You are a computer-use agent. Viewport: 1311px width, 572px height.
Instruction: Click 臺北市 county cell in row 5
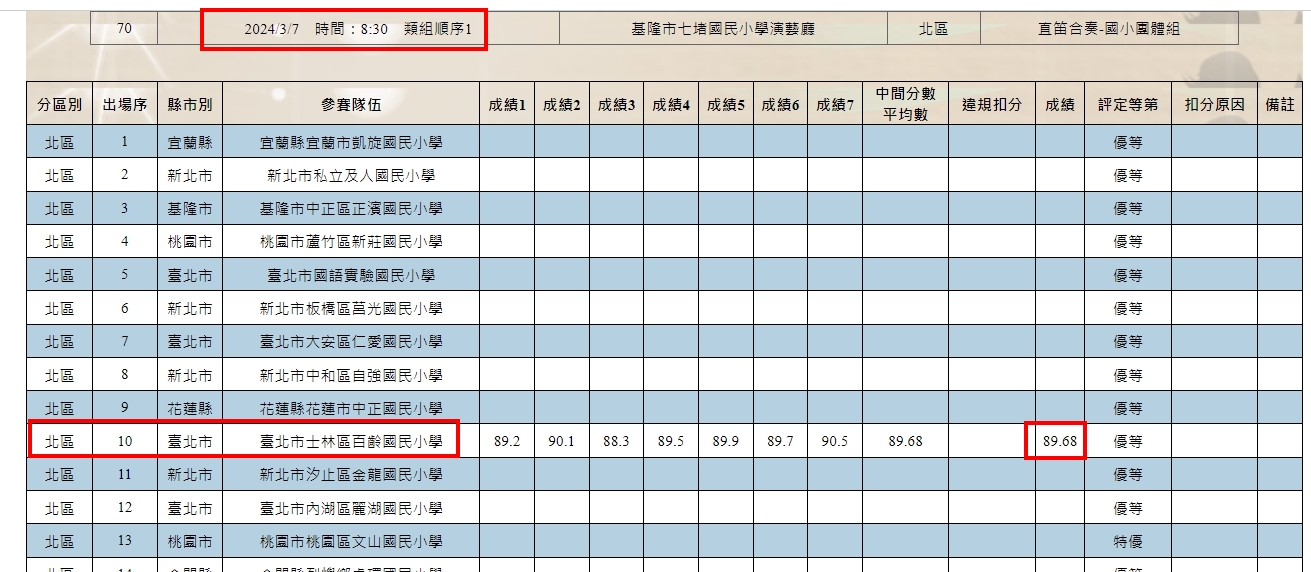coord(190,275)
